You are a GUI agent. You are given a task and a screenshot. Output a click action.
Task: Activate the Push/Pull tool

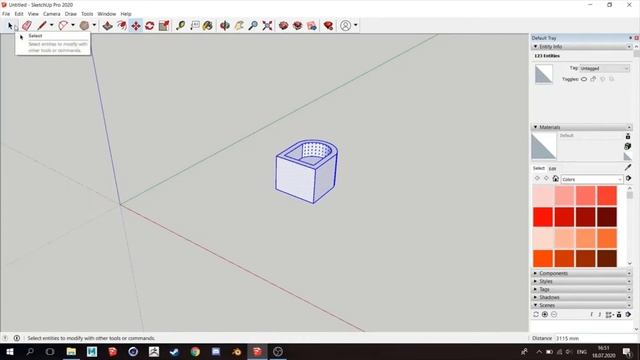pos(107,26)
